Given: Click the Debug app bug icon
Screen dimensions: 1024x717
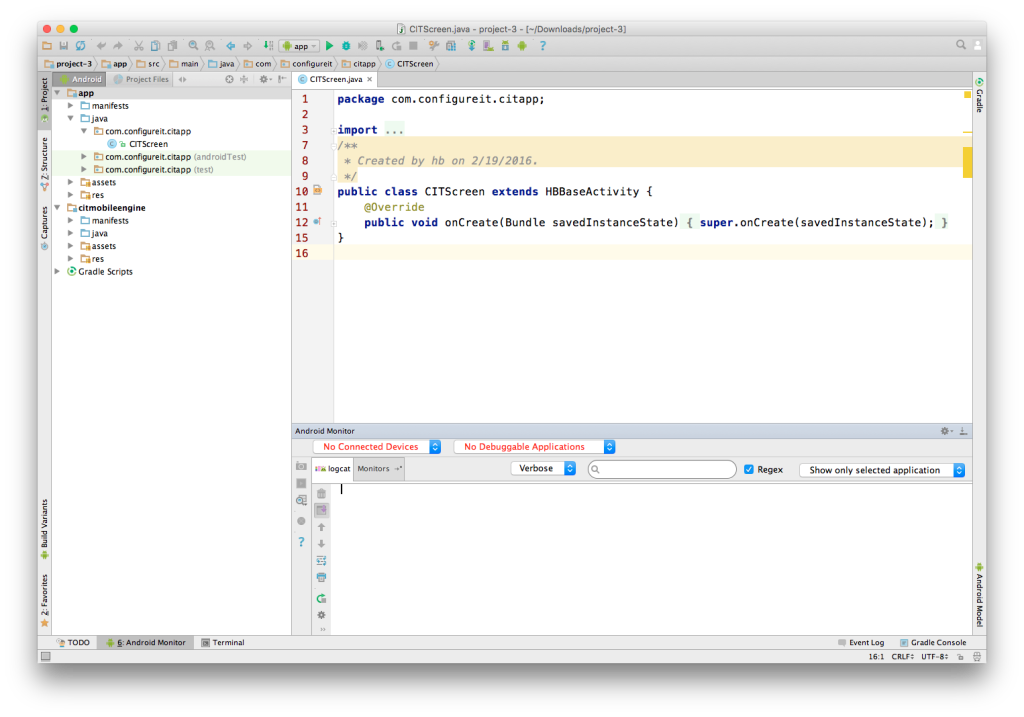Looking at the screenshot, I should click(x=345, y=46).
